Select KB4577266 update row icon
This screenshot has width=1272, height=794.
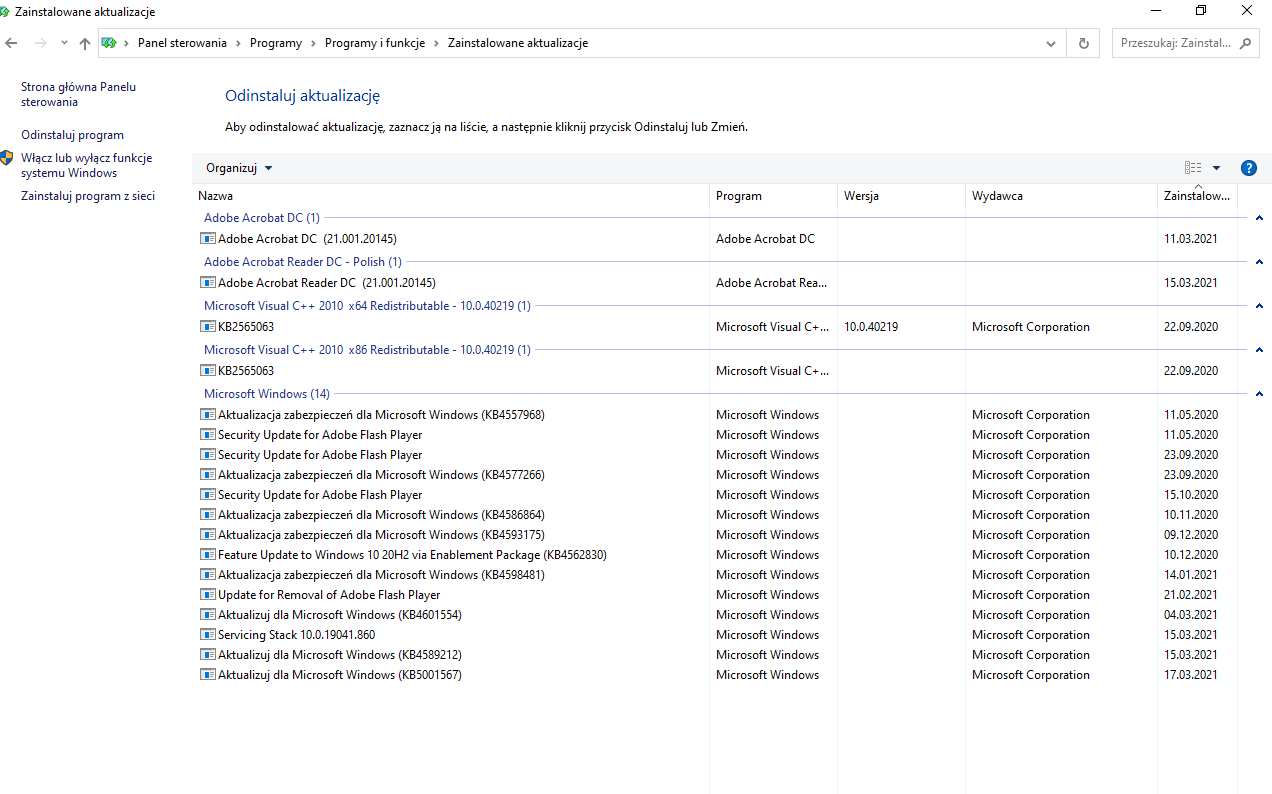pyautogui.click(x=208, y=475)
